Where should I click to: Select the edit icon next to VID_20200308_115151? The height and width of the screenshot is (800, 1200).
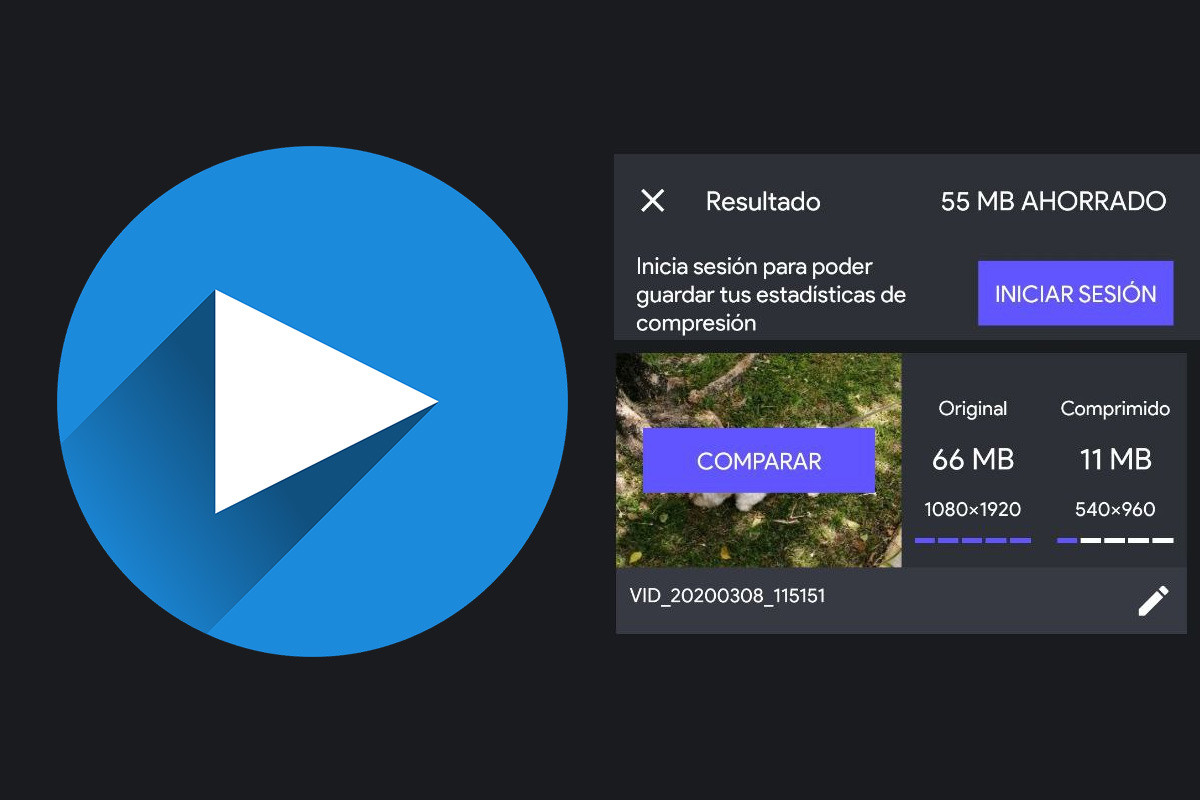click(x=1152, y=601)
